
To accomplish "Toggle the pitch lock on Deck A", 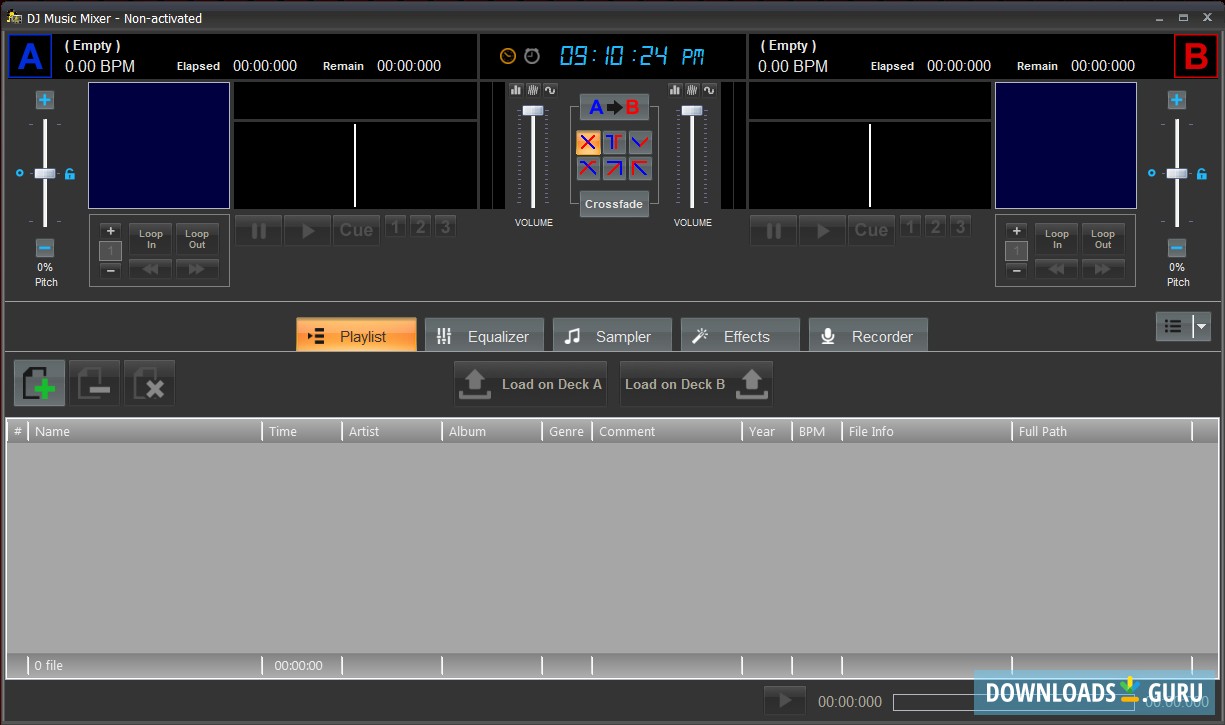I will [x=70, y=174].
